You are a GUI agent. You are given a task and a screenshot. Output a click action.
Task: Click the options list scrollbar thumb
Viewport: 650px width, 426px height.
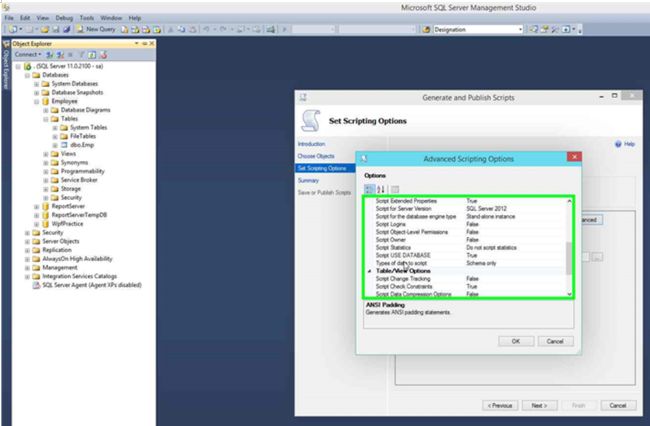[x=569, y=258]
